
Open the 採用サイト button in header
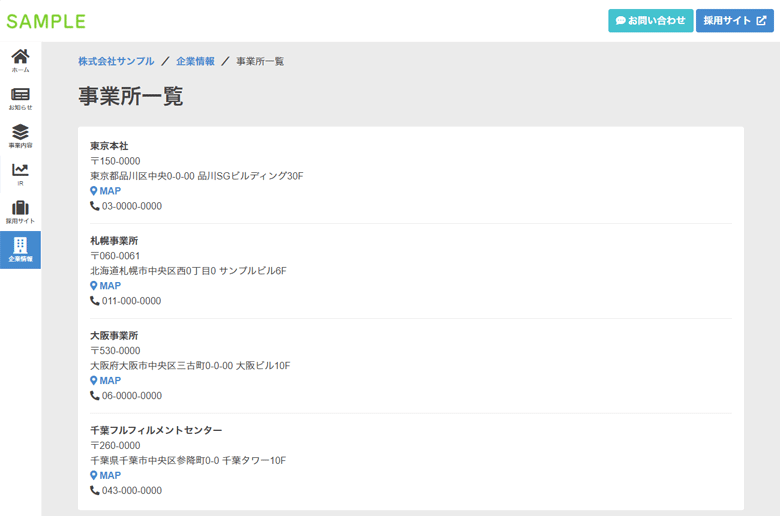pos(734,21)
